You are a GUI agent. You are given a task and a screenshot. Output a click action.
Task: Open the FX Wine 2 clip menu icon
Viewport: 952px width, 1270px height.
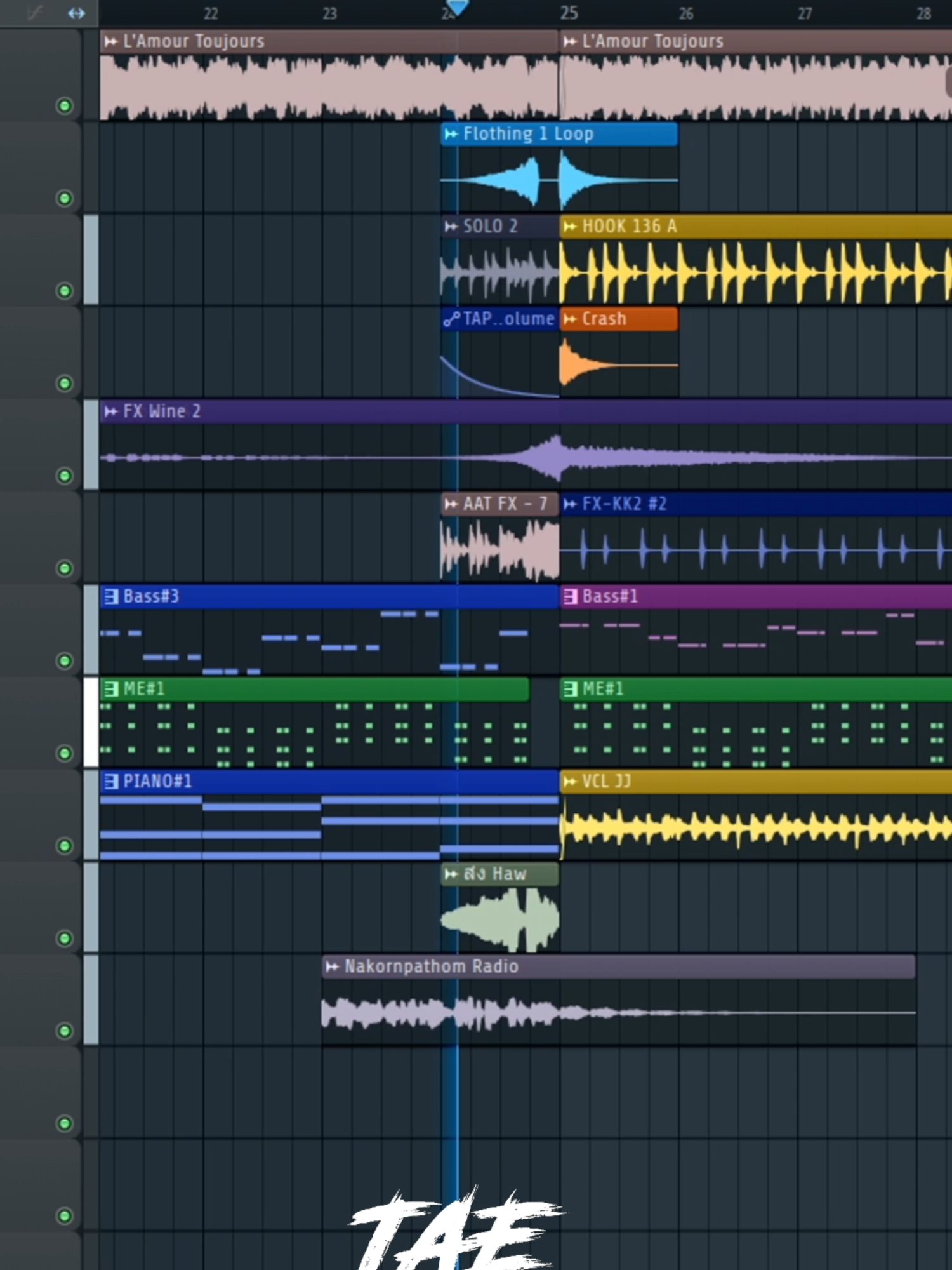tap(111, 411)
